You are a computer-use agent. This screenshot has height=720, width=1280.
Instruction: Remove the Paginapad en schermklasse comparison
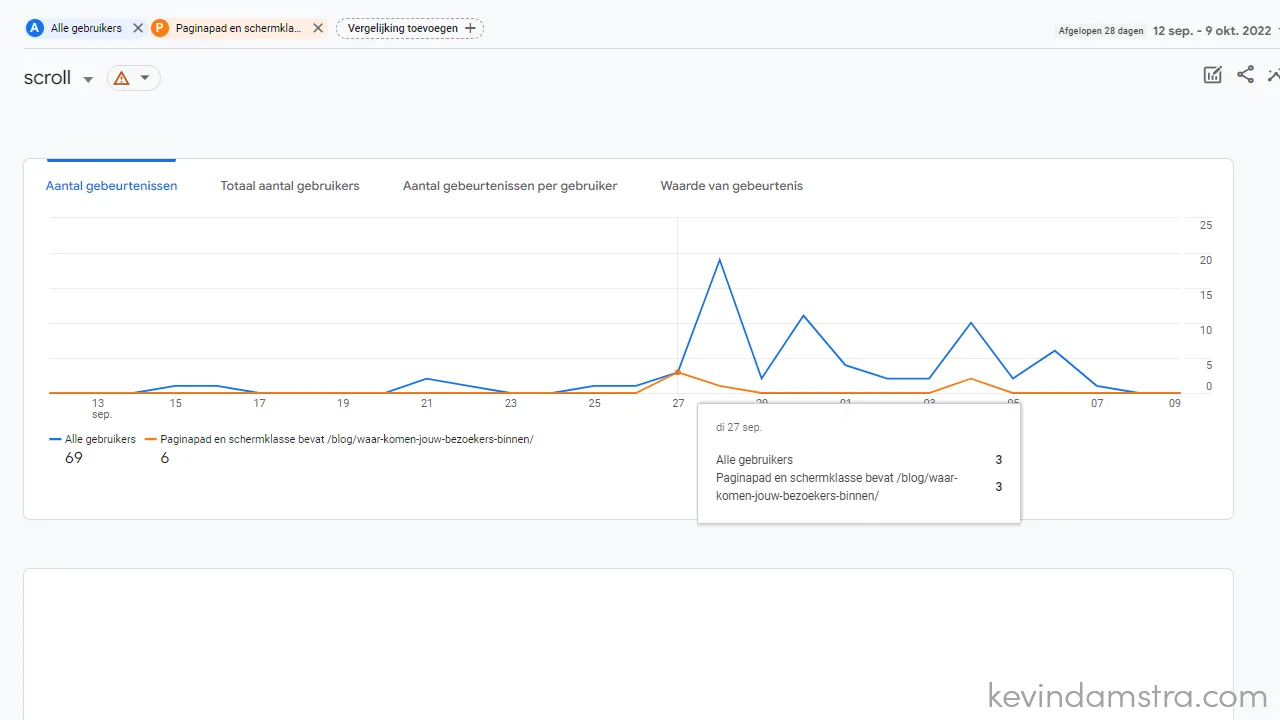pos(318,28)
